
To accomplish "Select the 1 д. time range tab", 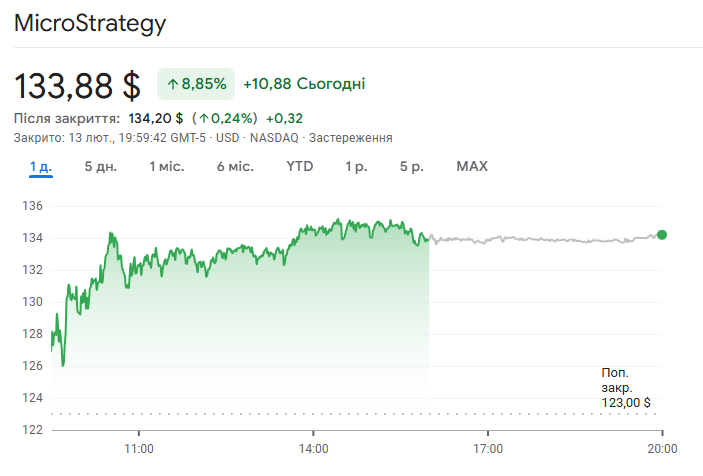I will (41, 166).
